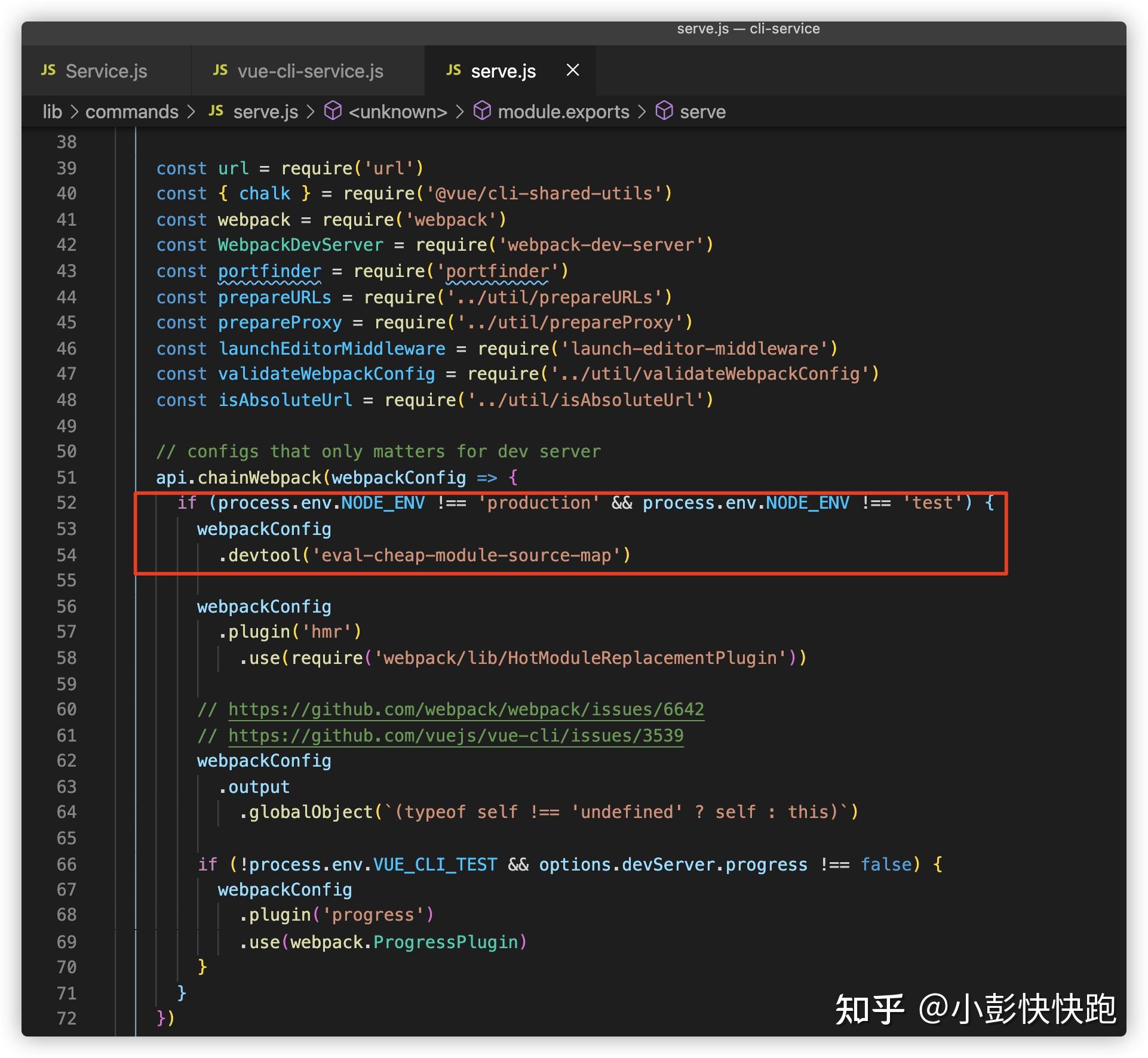Close the serve.js tab
This screenshot has height=1058, width=1148.
coord(572,70)
